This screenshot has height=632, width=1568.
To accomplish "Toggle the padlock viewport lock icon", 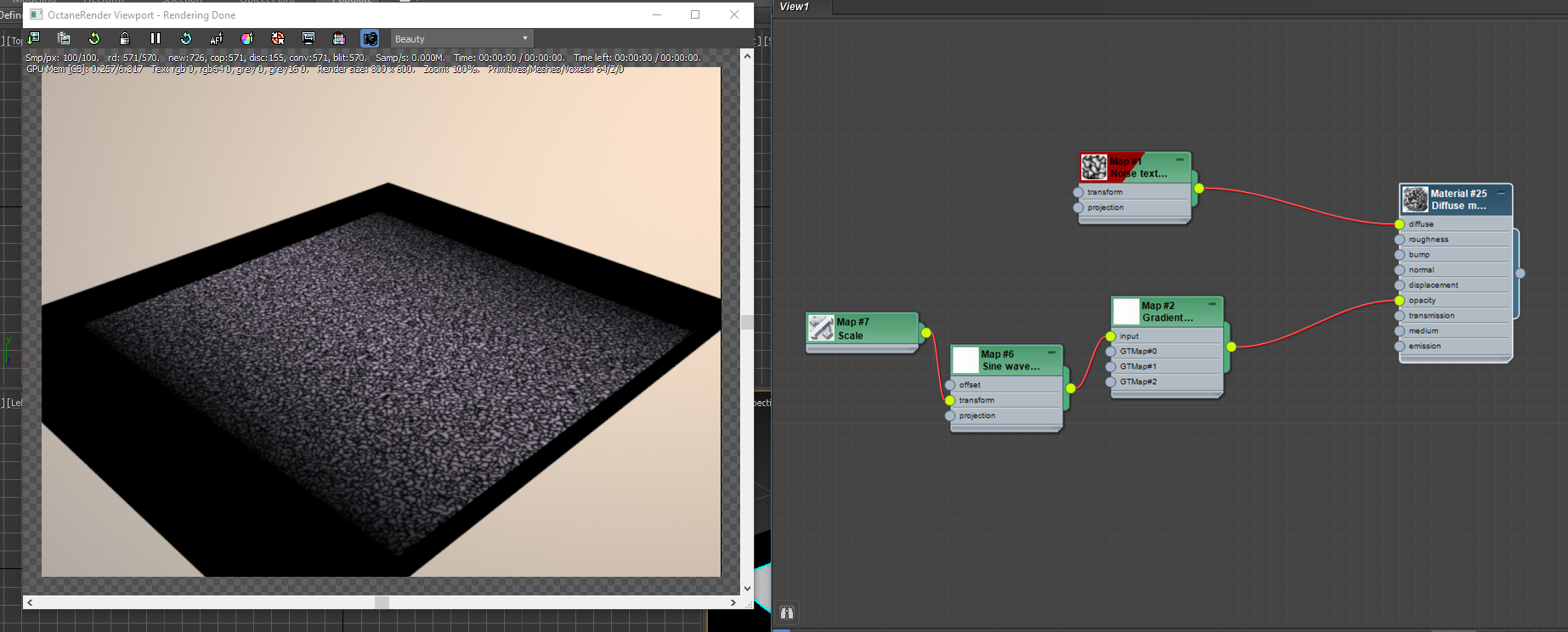I will point(125,38).
